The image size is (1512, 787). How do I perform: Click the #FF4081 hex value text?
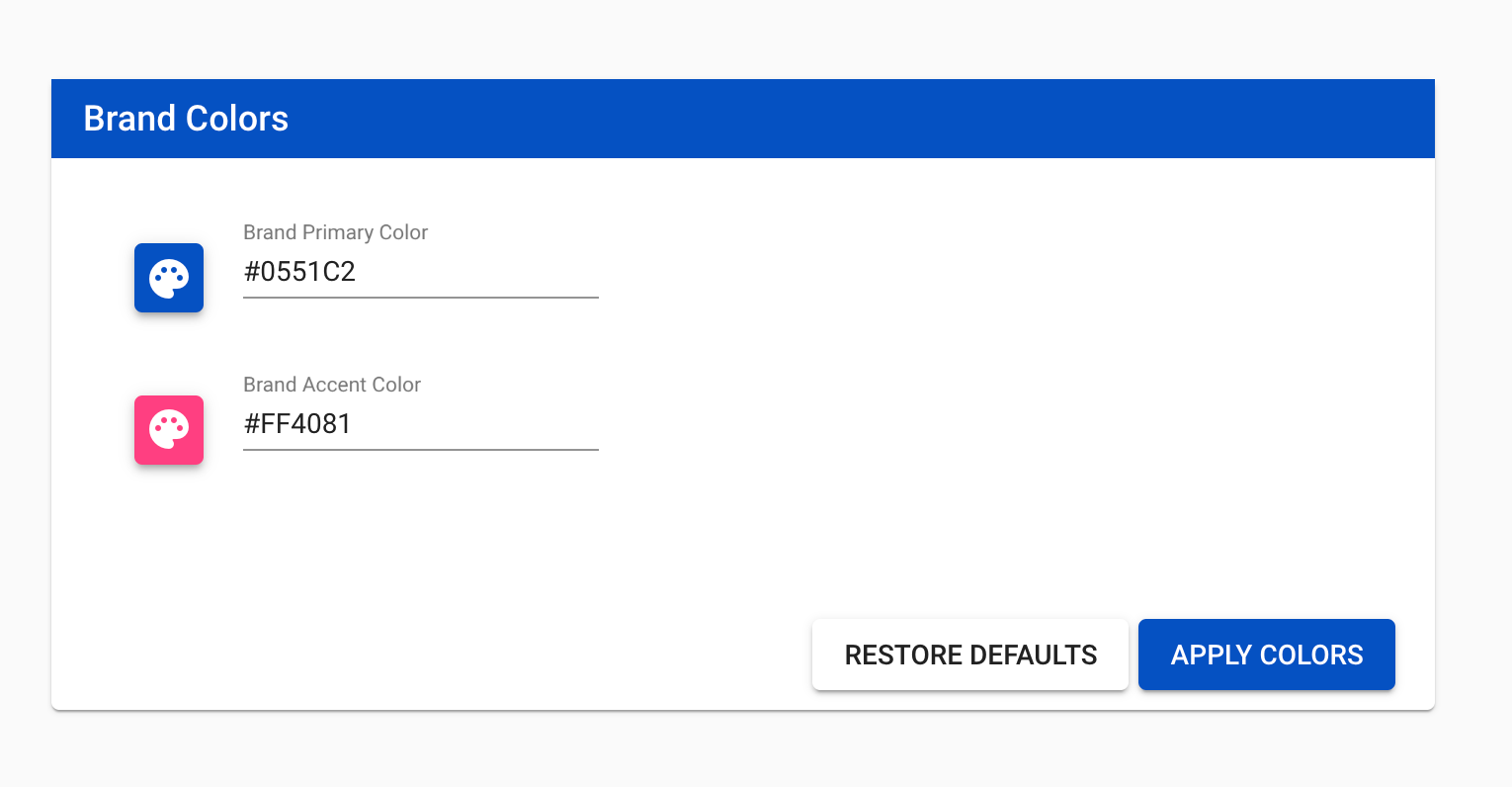(297, 424)
